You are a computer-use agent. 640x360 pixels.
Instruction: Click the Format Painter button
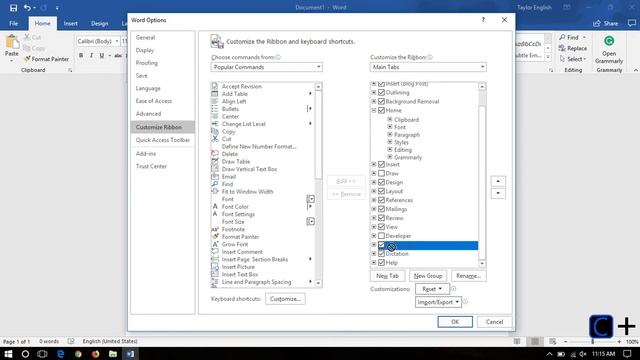(x=46, y=59)
